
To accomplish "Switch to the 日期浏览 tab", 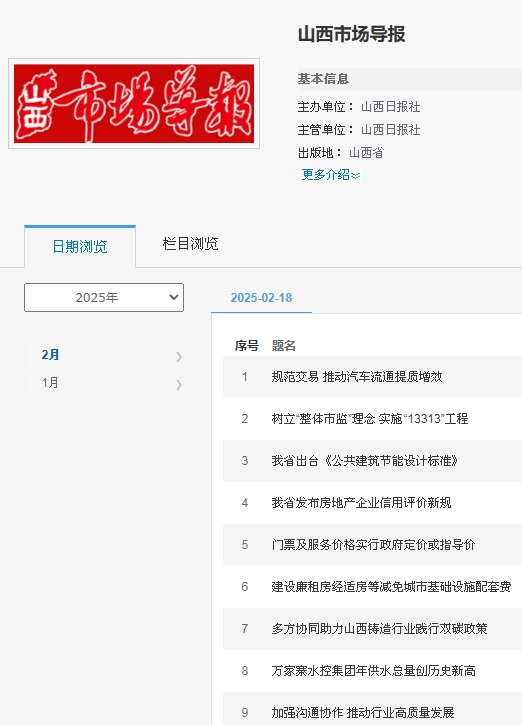I will pyautogui.click(x=80, y=246).
